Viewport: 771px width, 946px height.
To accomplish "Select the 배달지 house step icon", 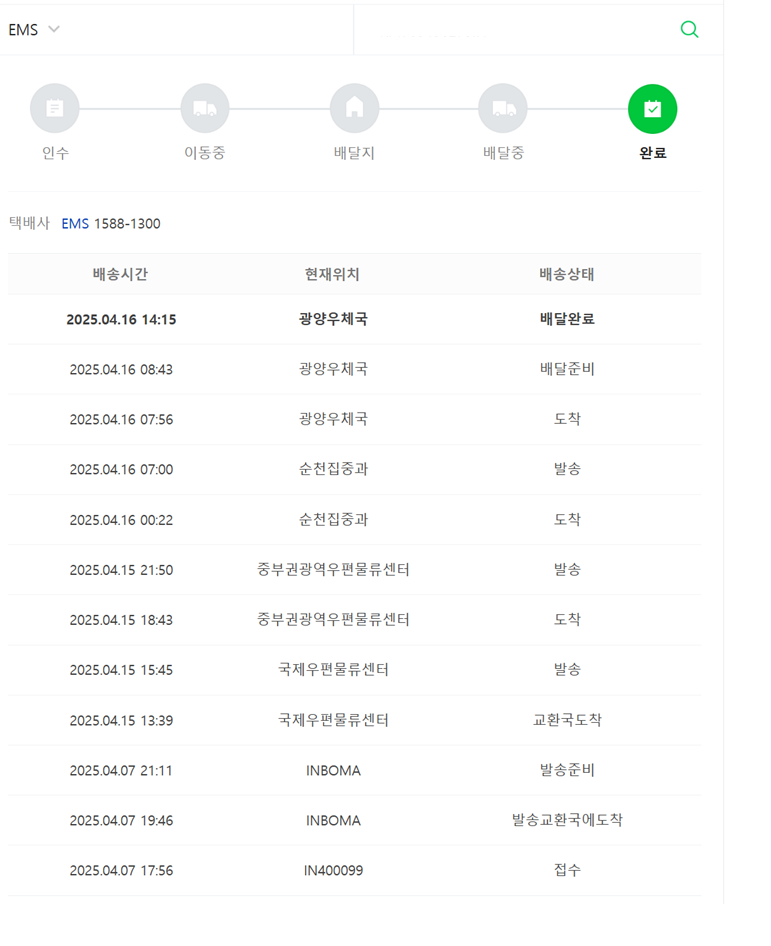I will (x=355, y=109).
